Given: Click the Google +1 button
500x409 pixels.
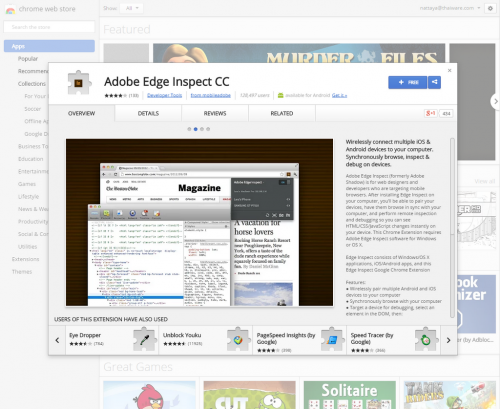Looking at the screenshot, I should click(x=430, y=113).
